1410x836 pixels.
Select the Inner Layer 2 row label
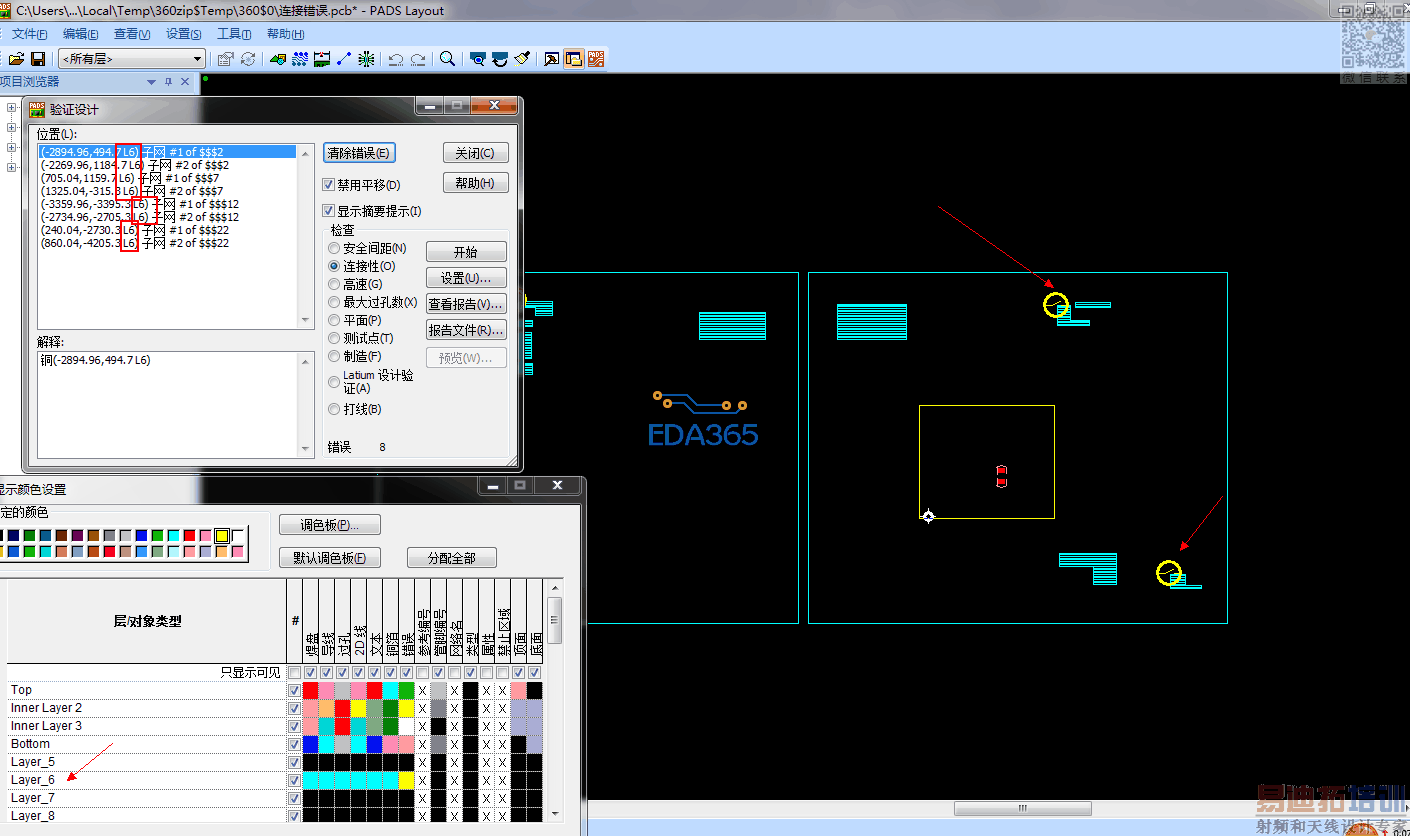click(x=46, y=708)
